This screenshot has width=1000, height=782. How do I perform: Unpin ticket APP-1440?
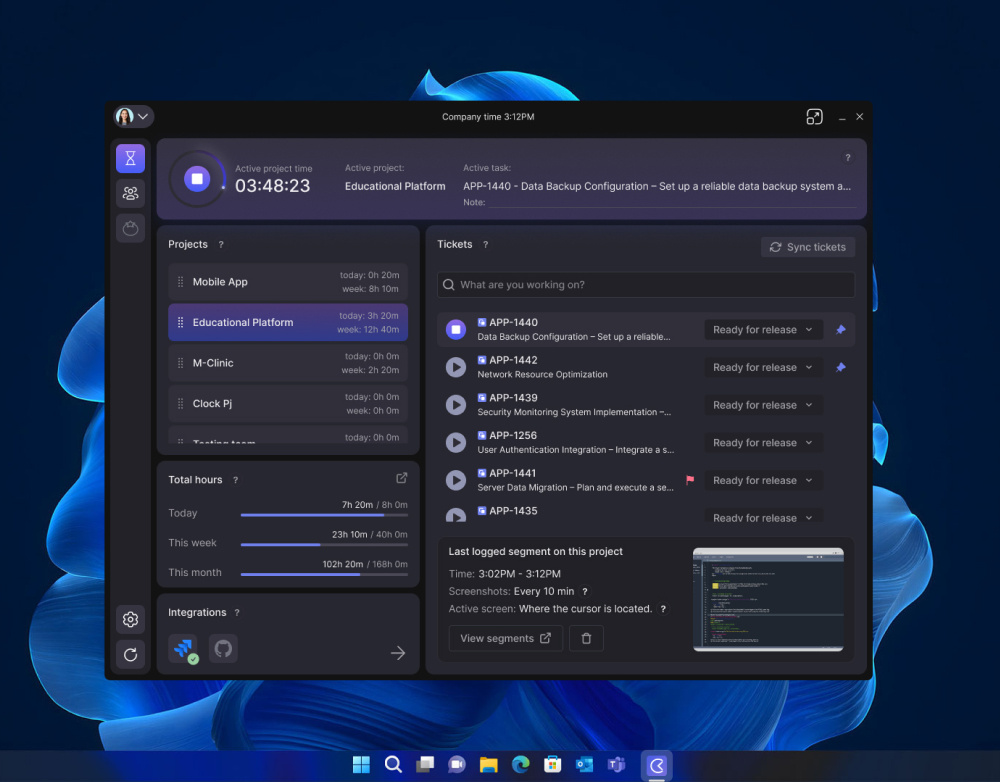click(x=840, y=329)
